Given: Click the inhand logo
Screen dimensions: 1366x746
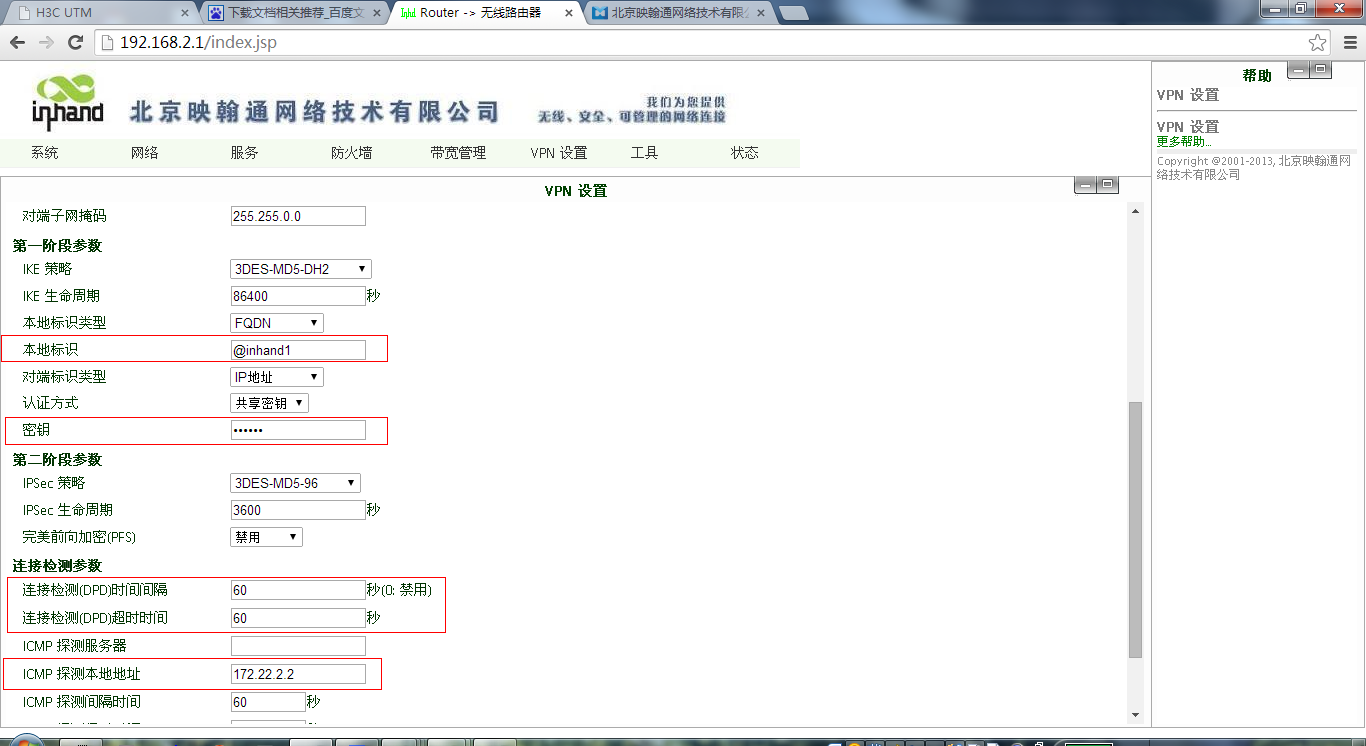Looking at the screenshot, I should tap(68, 103).
